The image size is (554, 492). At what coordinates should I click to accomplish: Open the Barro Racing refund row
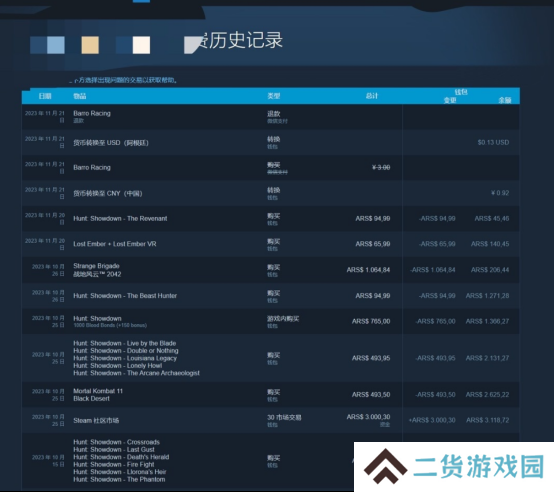(271, 117)
